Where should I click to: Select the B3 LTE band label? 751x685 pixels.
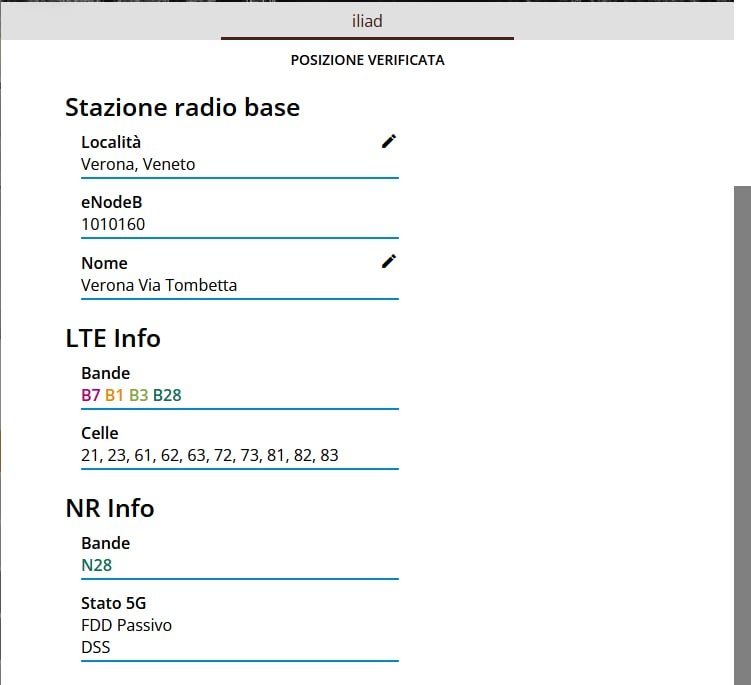click(138, 395)
